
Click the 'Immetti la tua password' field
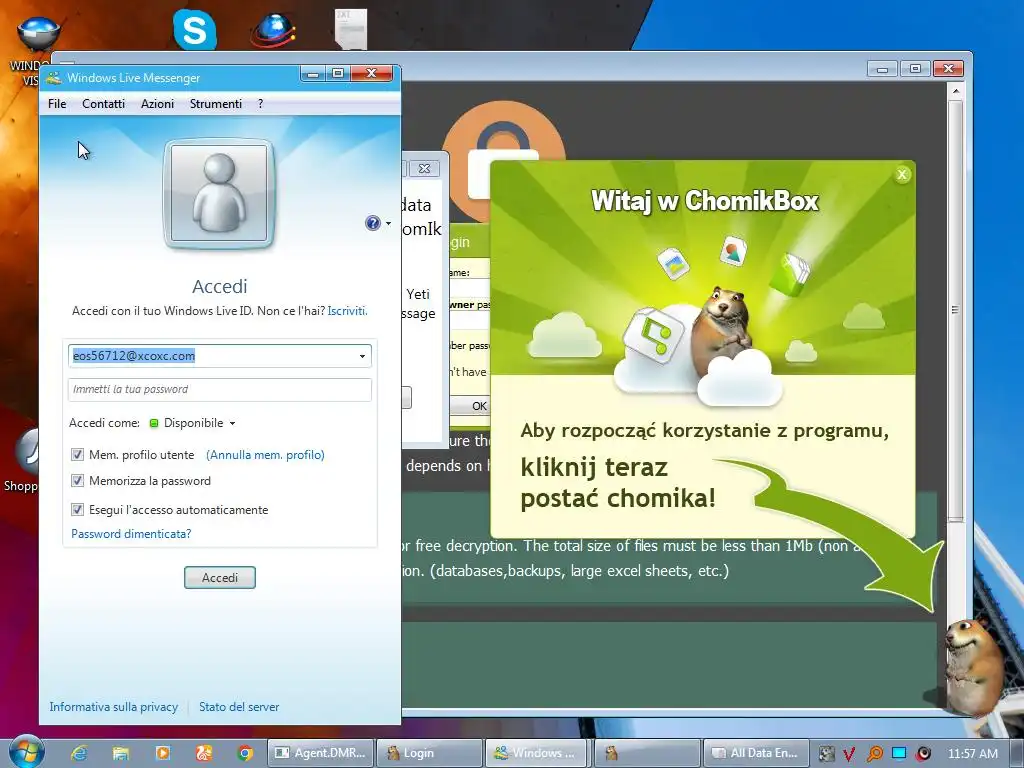click(x=219, y=389)
